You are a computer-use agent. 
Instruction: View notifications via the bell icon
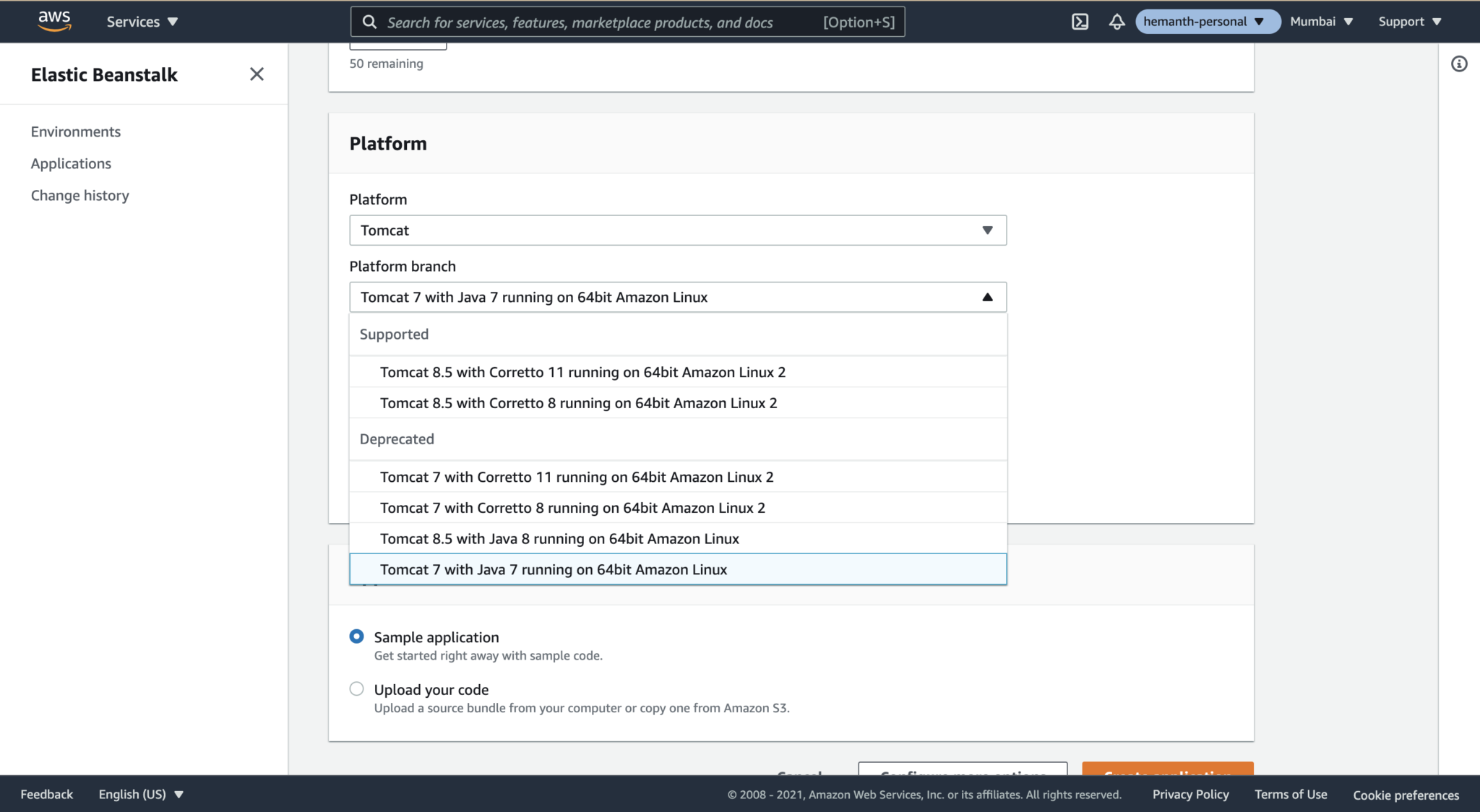1117,22
